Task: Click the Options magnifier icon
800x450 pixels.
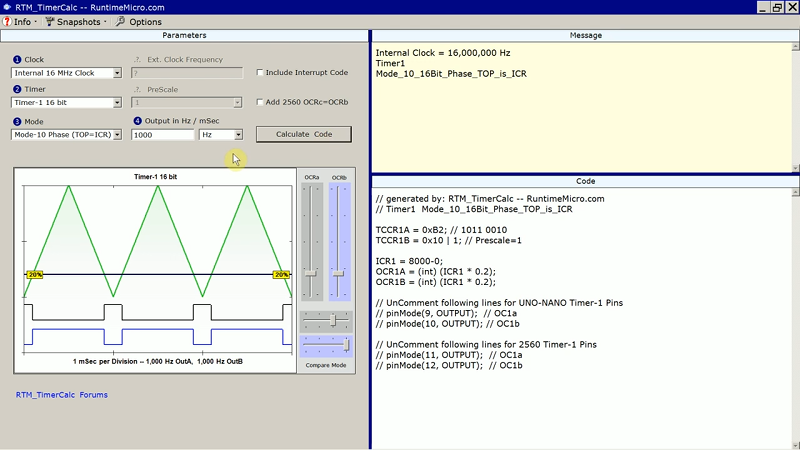Action: pyautogui.click(x=121, y=21)
